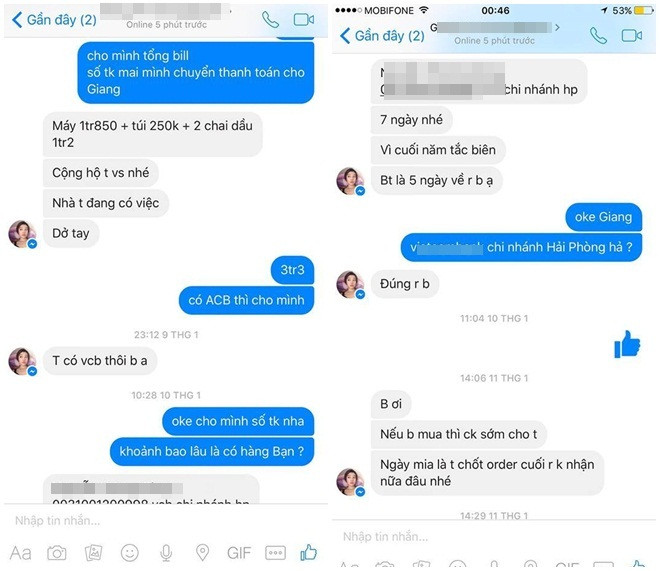Open the camera icon in left toolbar

click(x=56, y=552)
